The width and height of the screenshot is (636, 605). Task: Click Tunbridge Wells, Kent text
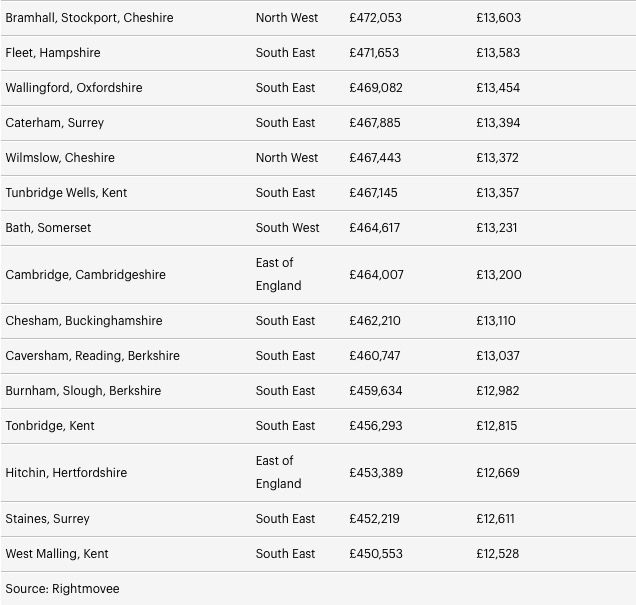tap(66, 193)
